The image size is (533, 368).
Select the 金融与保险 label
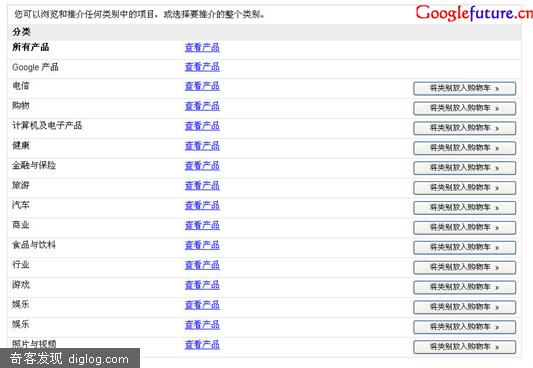coord(34,165)
